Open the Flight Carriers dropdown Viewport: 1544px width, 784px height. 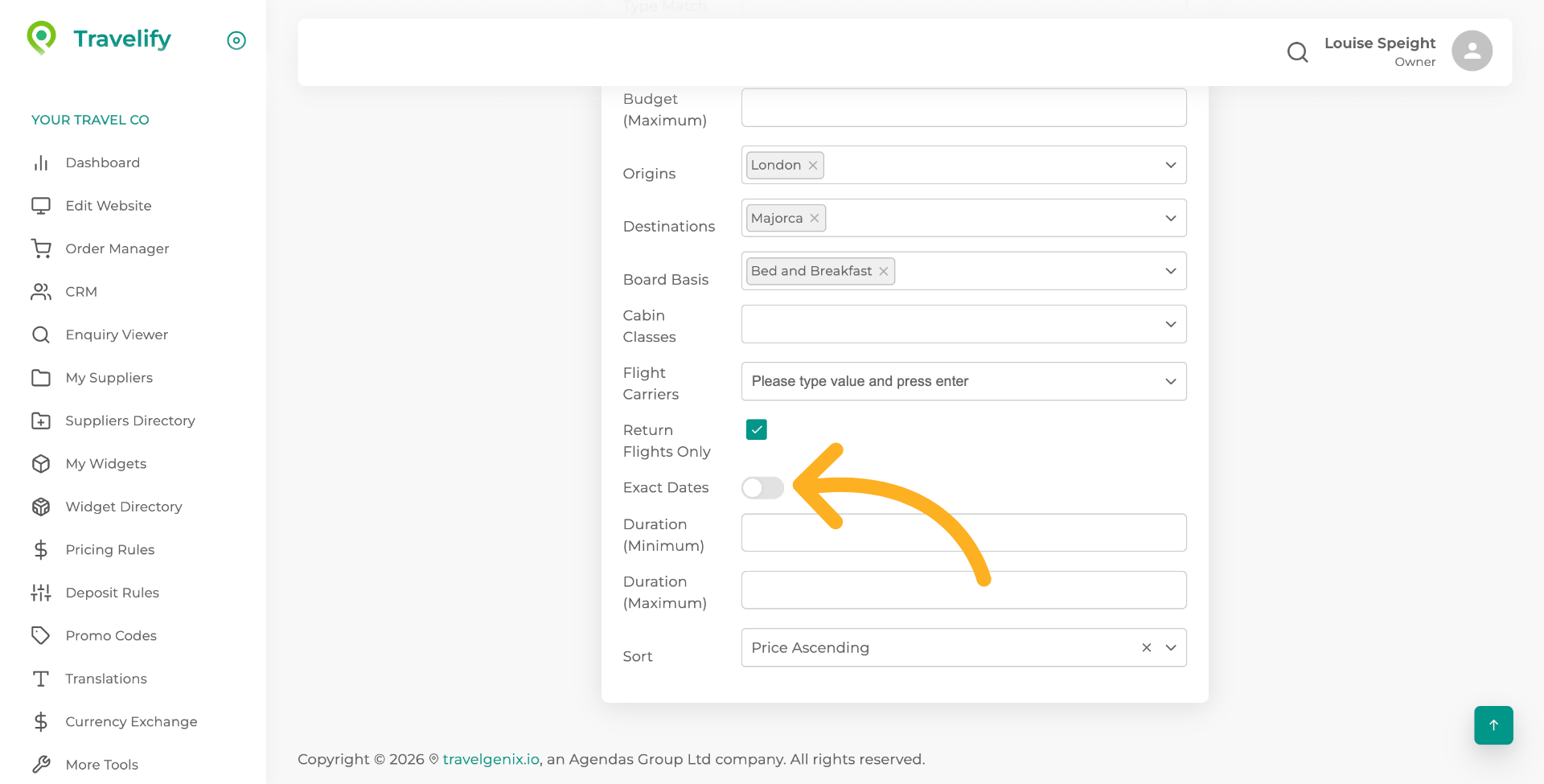point(1170,381)
